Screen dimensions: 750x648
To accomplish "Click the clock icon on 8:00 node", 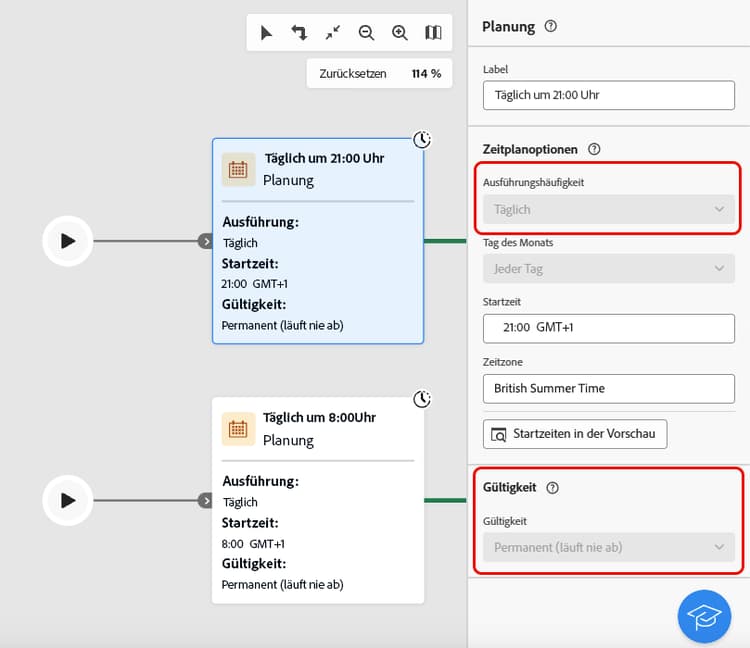I will (x=422, y=399).
